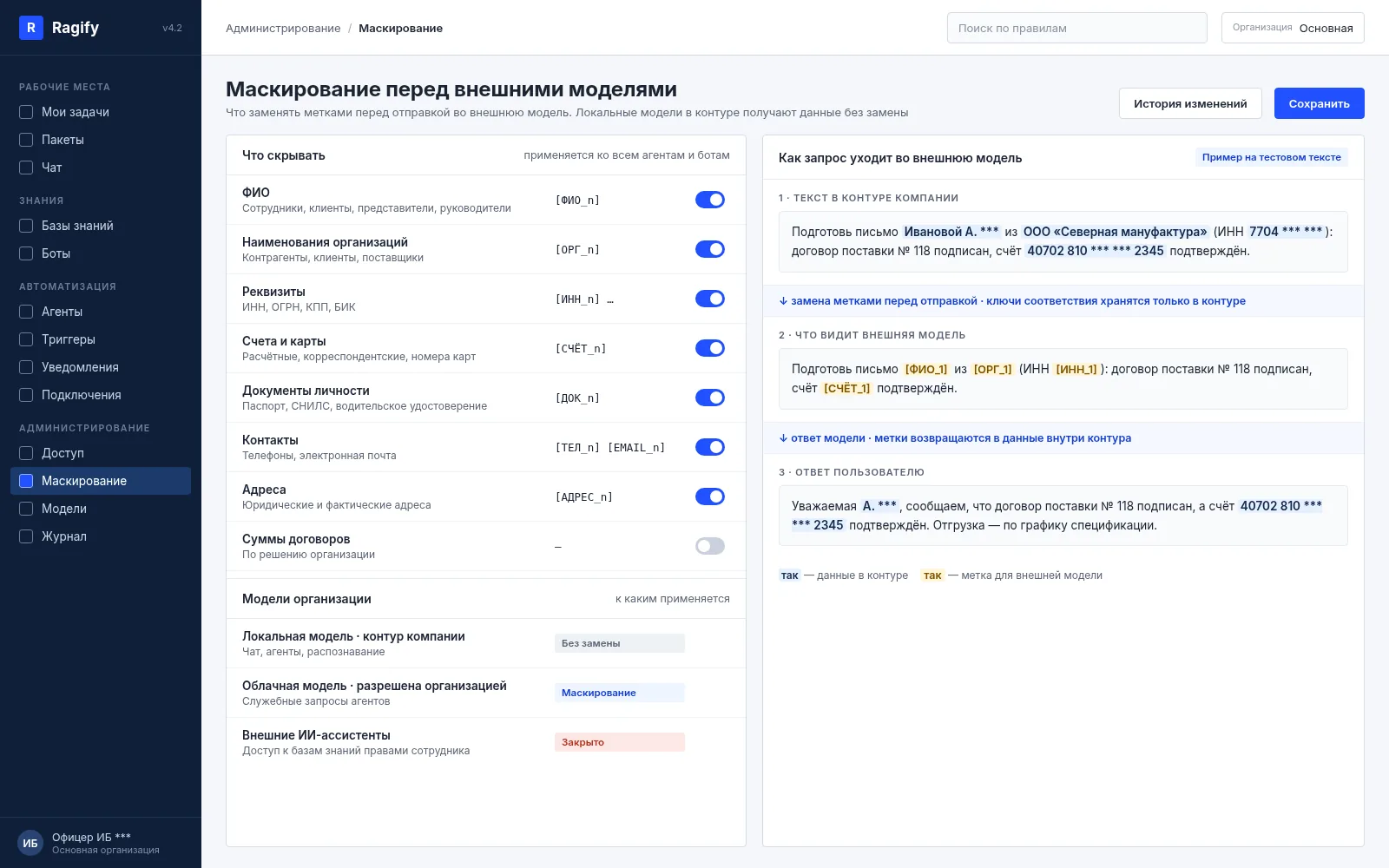Disable the ФИО masking toggle
Viewport: 1389px width, 868px height.
(x=710, y=200)
